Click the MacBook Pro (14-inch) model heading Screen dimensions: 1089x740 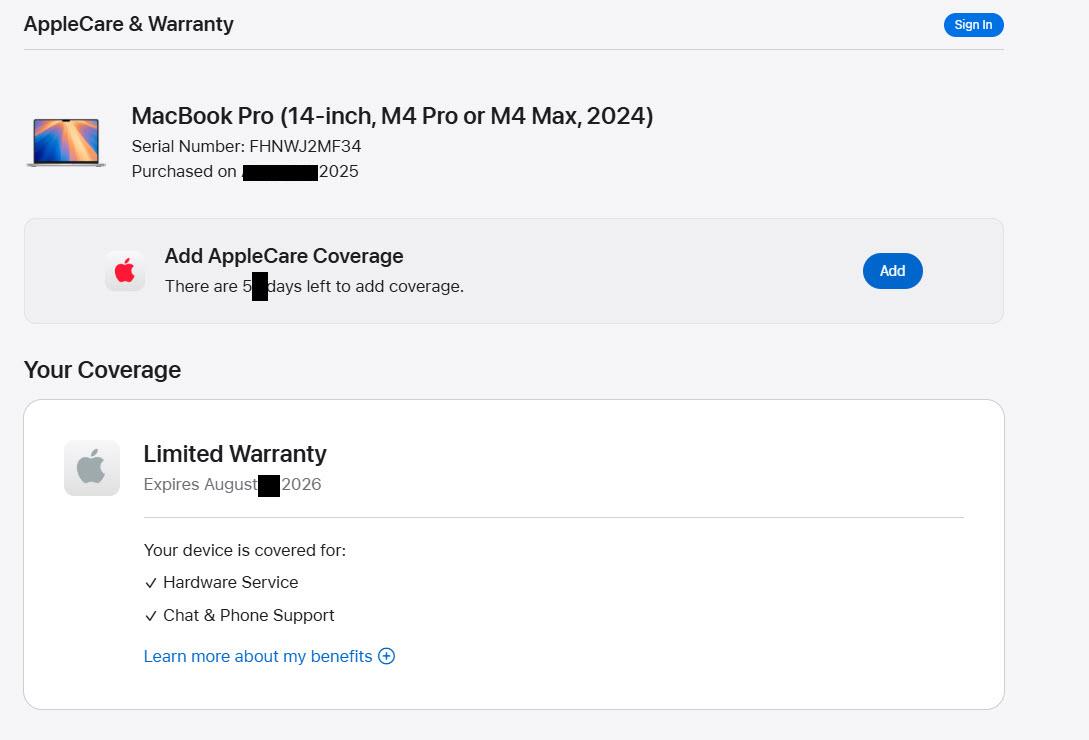tap(392, 115)
